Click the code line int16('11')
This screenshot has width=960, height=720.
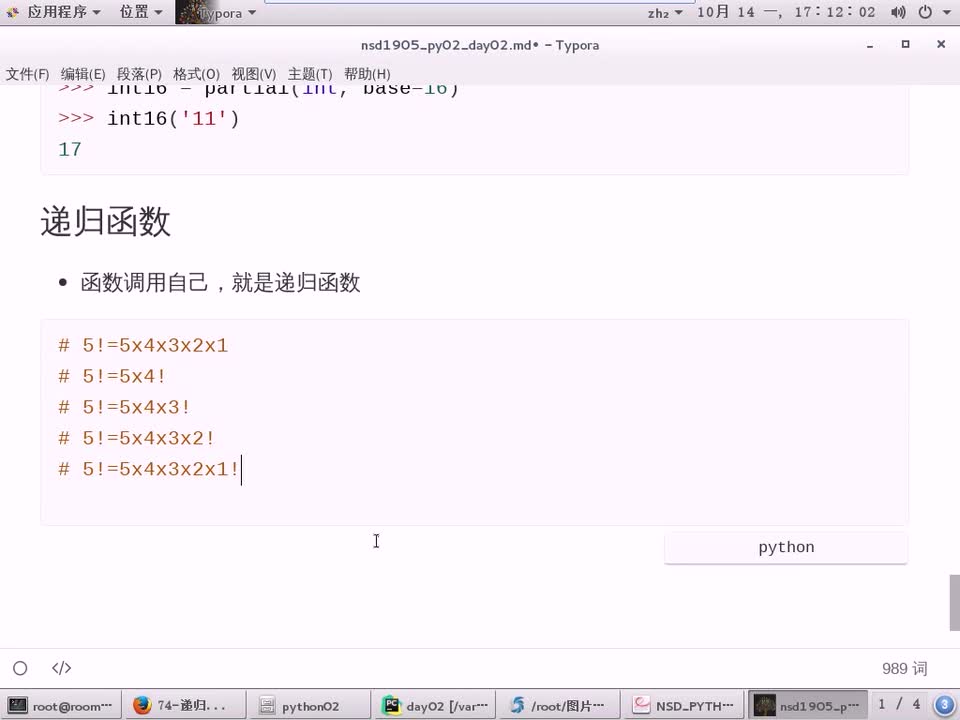149,119
